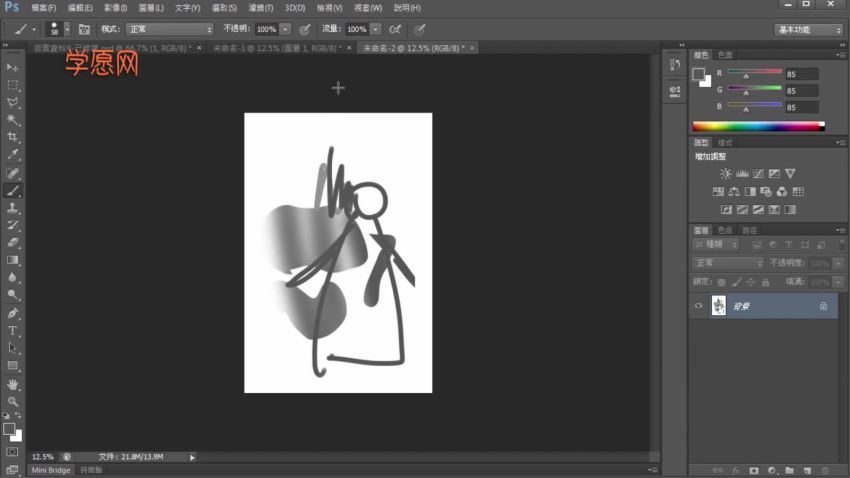850x478 pixels.
Task: Open the 視窗(W) menu
Action: [x=368, y=8]
